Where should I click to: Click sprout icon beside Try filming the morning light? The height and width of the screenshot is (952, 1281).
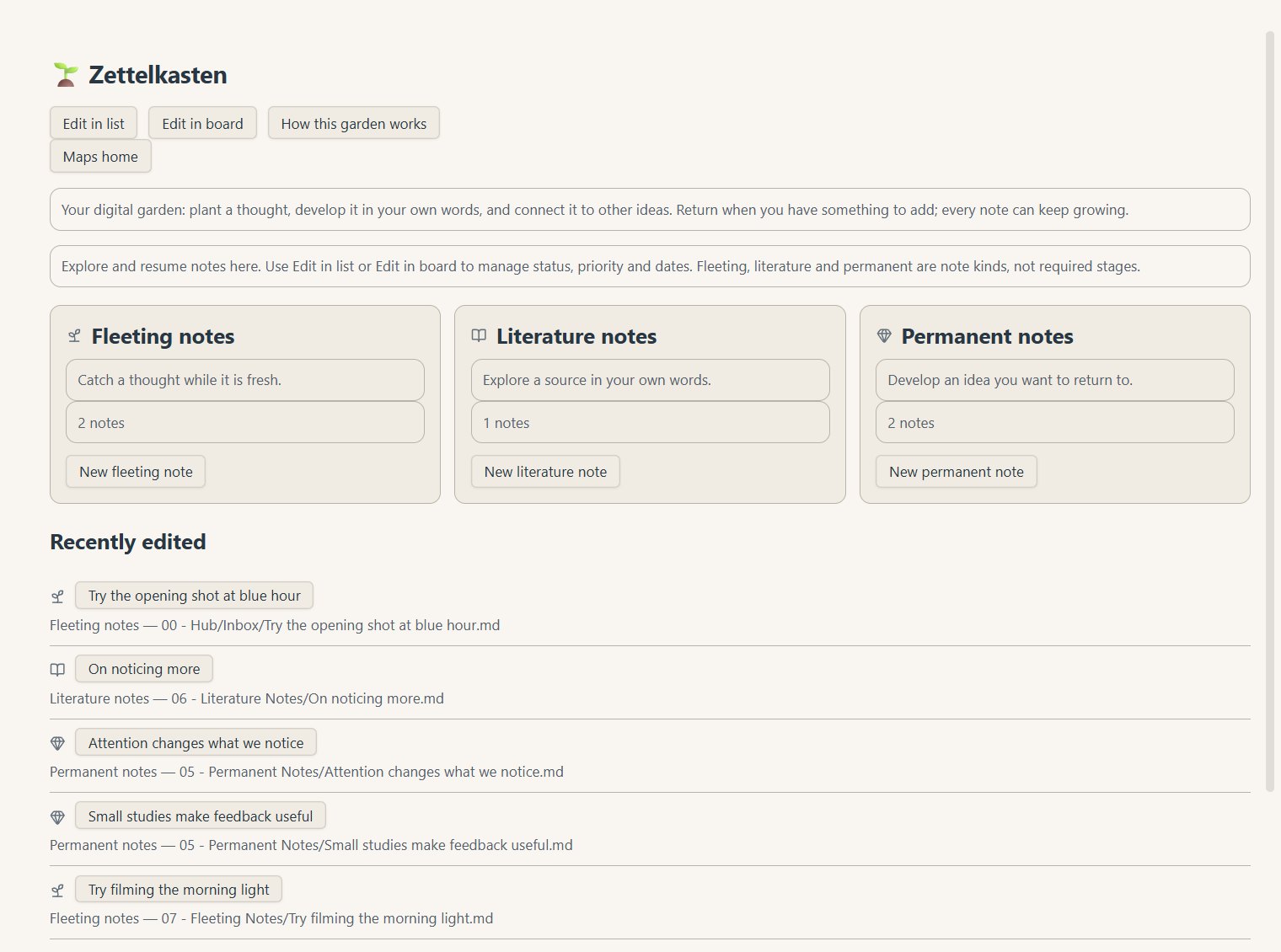click(57, 890)
